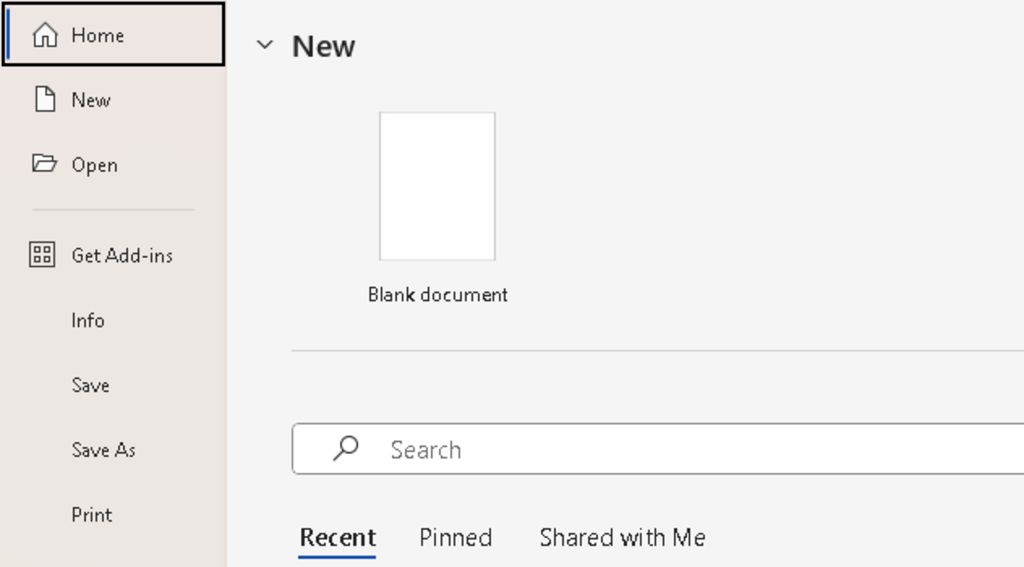Viewport: 1024px width, 567px height.
Task: Switch to the Pinned tab
Action: pos(455,538)
